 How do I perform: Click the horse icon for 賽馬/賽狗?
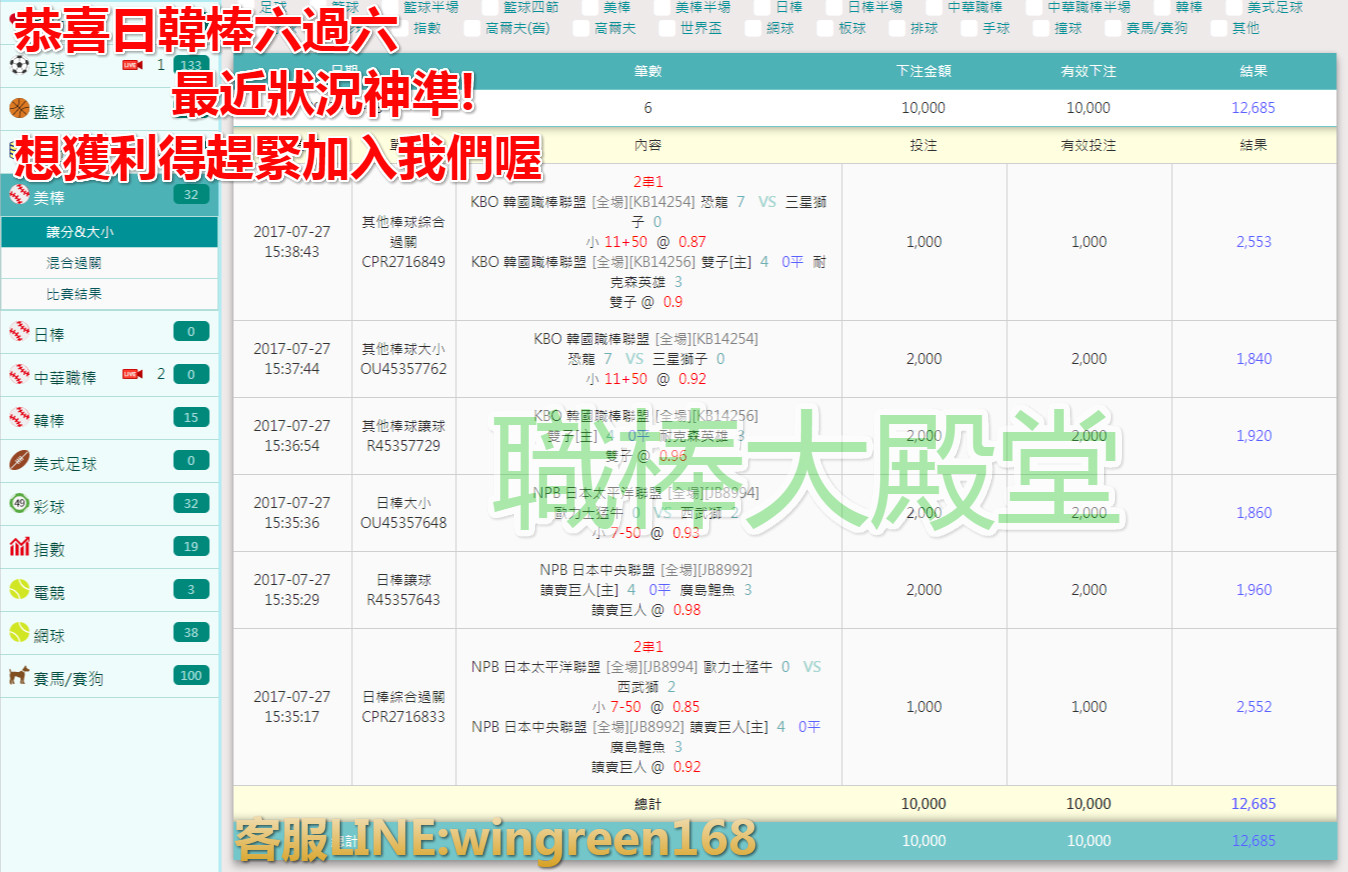[18, 677]
